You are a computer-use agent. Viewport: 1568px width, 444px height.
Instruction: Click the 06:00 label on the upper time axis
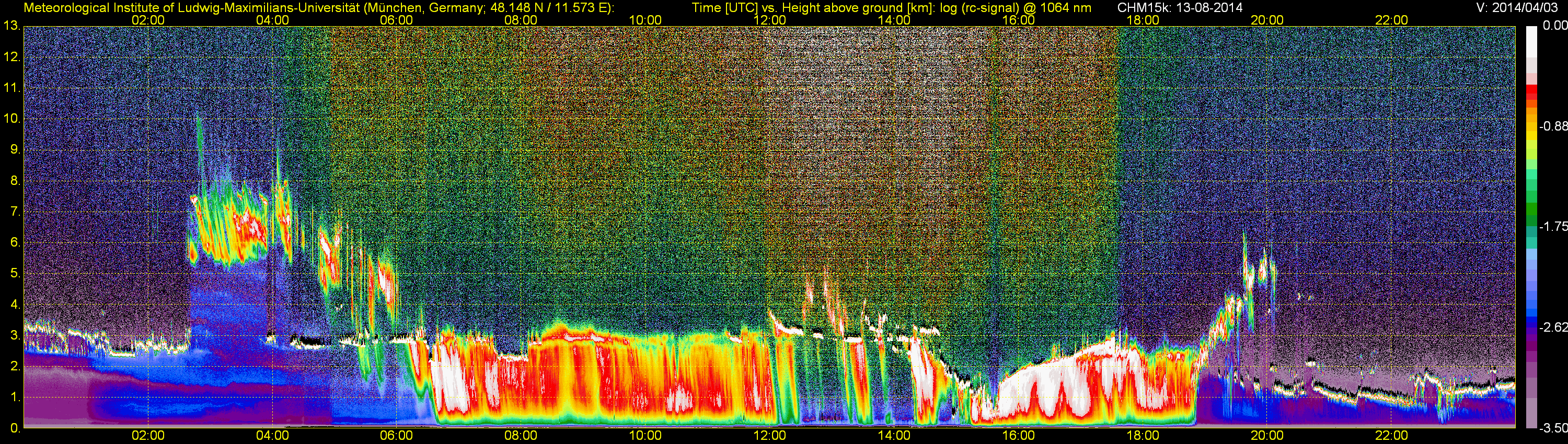click(396, 20)
